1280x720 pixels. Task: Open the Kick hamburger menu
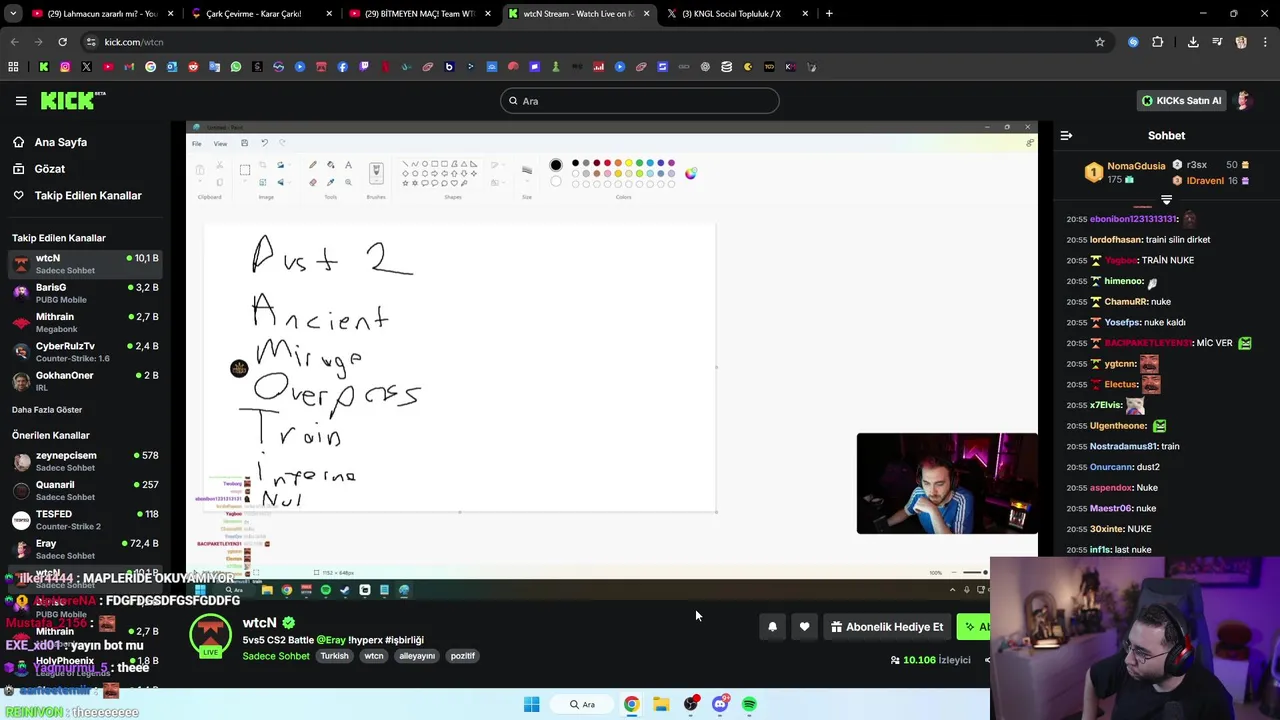coord(21,100)
